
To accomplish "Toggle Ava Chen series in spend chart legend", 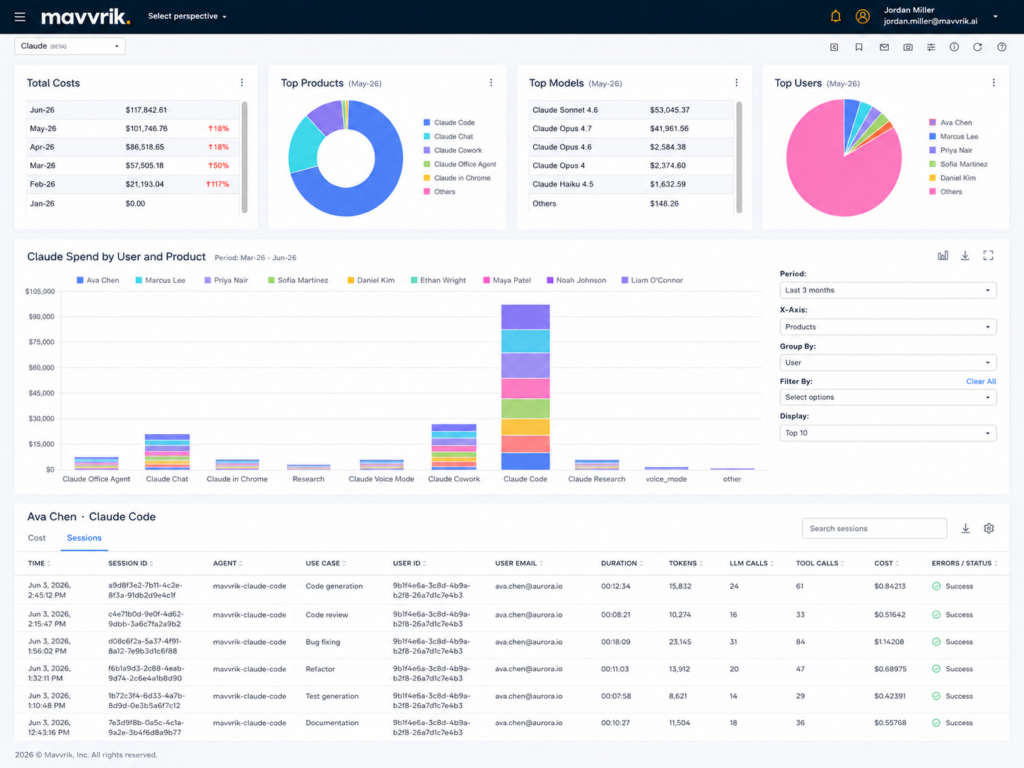I will (x=98, y=280).
